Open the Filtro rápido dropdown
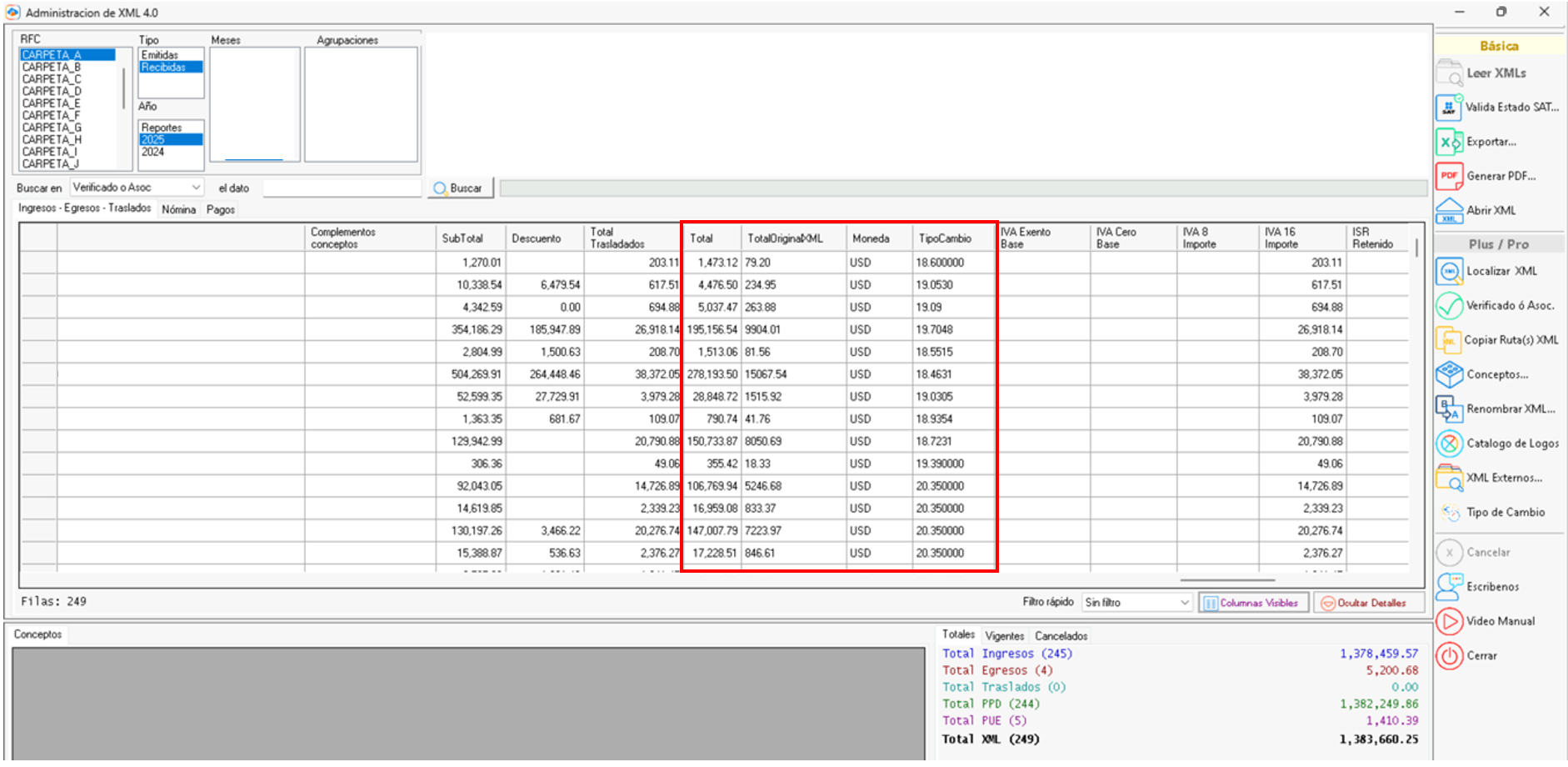Image resolution: width=1568 pixels, height=767 pixels. tap(1184, 603)
